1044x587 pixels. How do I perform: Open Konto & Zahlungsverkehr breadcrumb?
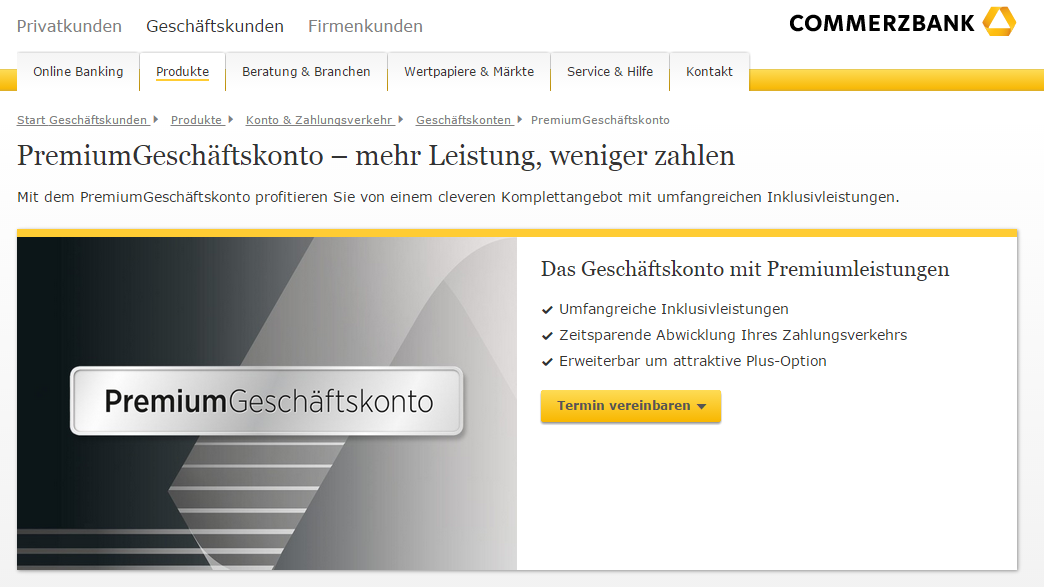click(x=319, y=120)
